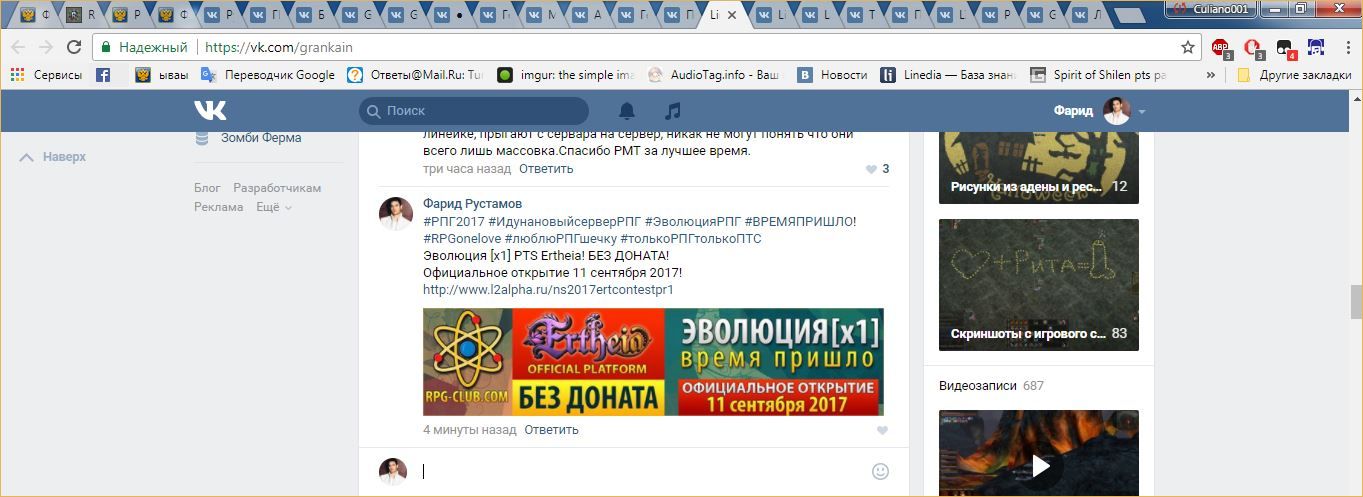Open a new browser tab
This screenshot has width=1363, height=497.
[1131, 16]
